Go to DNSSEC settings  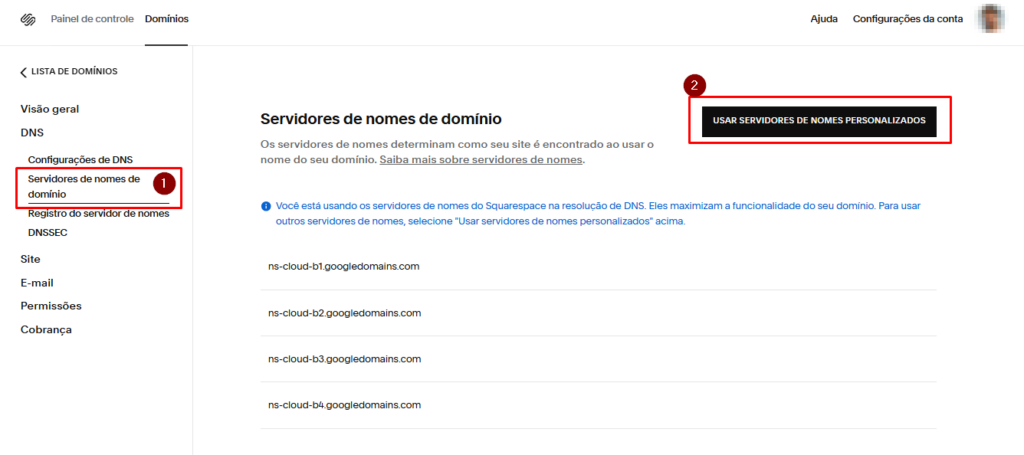48,232
